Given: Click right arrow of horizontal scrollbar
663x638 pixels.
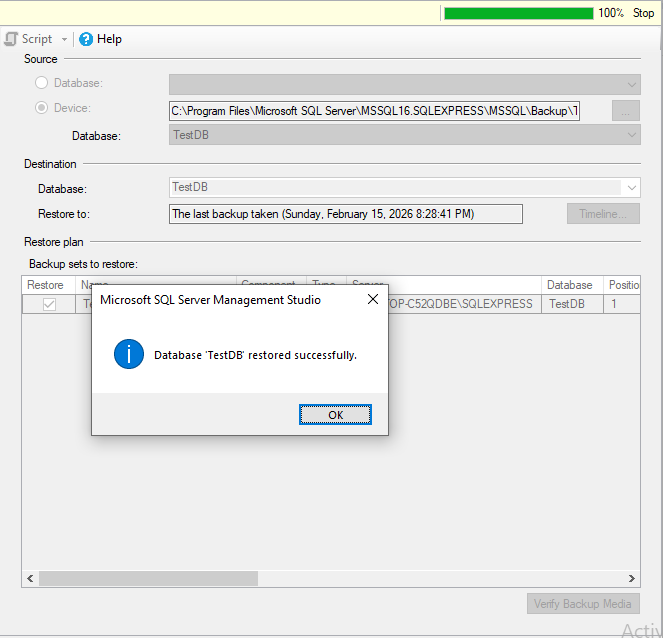Looking at the screenshot, I should pyautogui.click(x=631, y=578).
